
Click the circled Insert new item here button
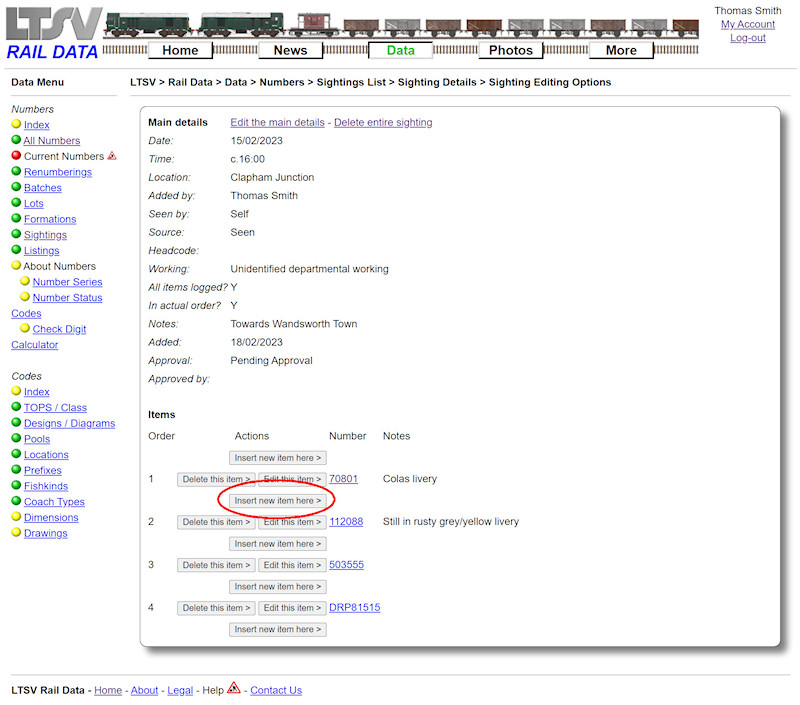pyautogui.click(x=277, y=500)
